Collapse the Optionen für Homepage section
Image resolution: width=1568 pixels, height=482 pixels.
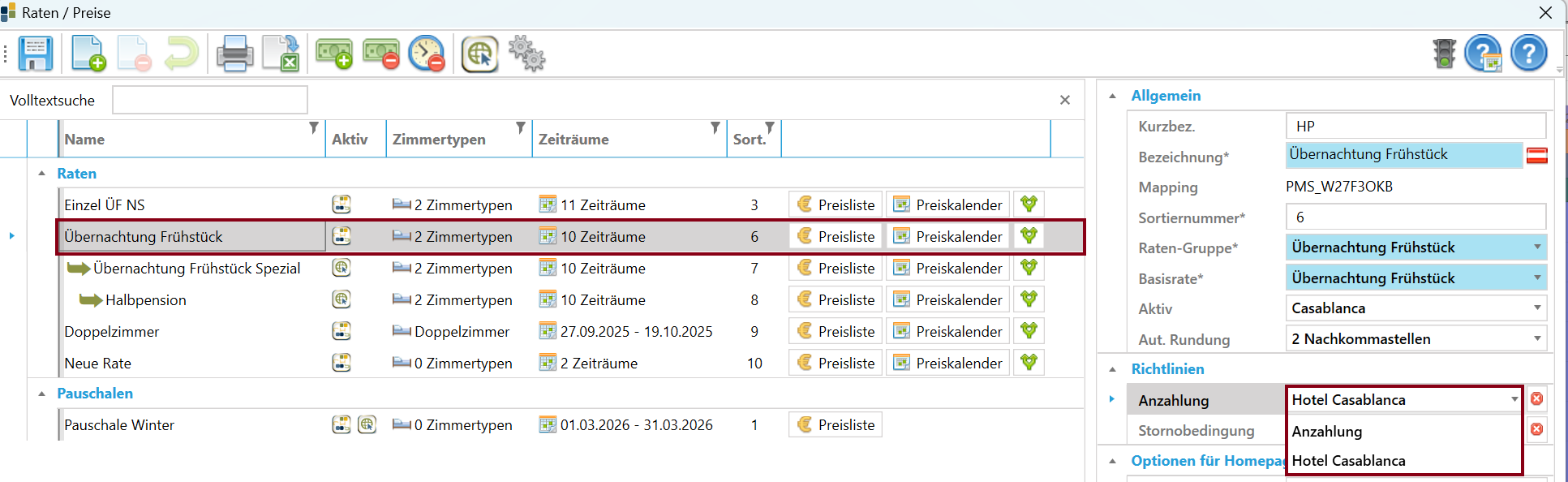pyautogui.click(x=1113, y=461)
